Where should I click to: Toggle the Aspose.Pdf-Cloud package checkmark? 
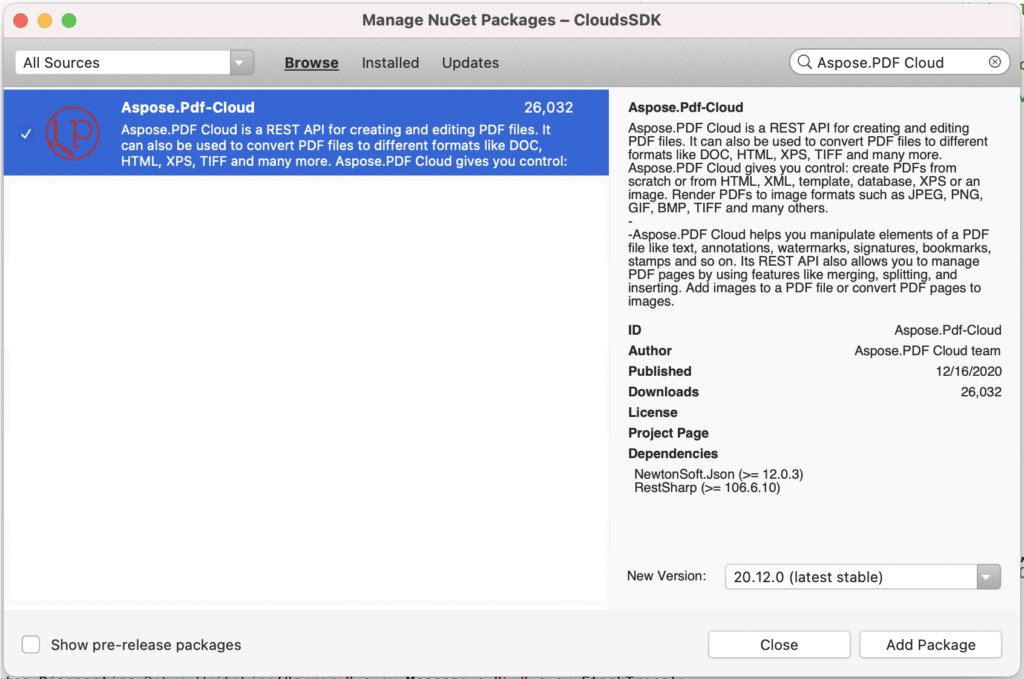pyautogui.click(x=26, y=134)
